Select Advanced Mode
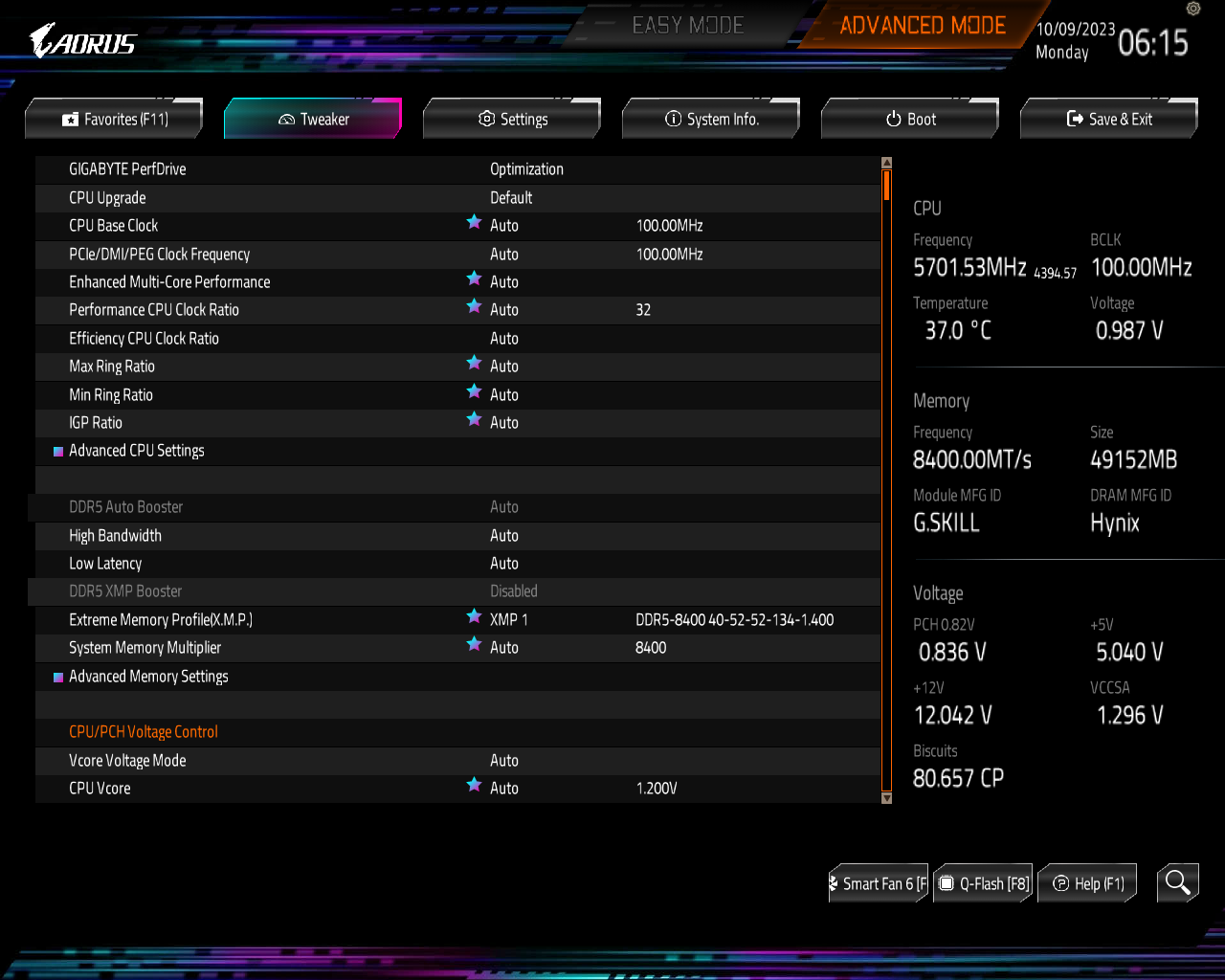The image size is (1225, 980). coord(923,26)
